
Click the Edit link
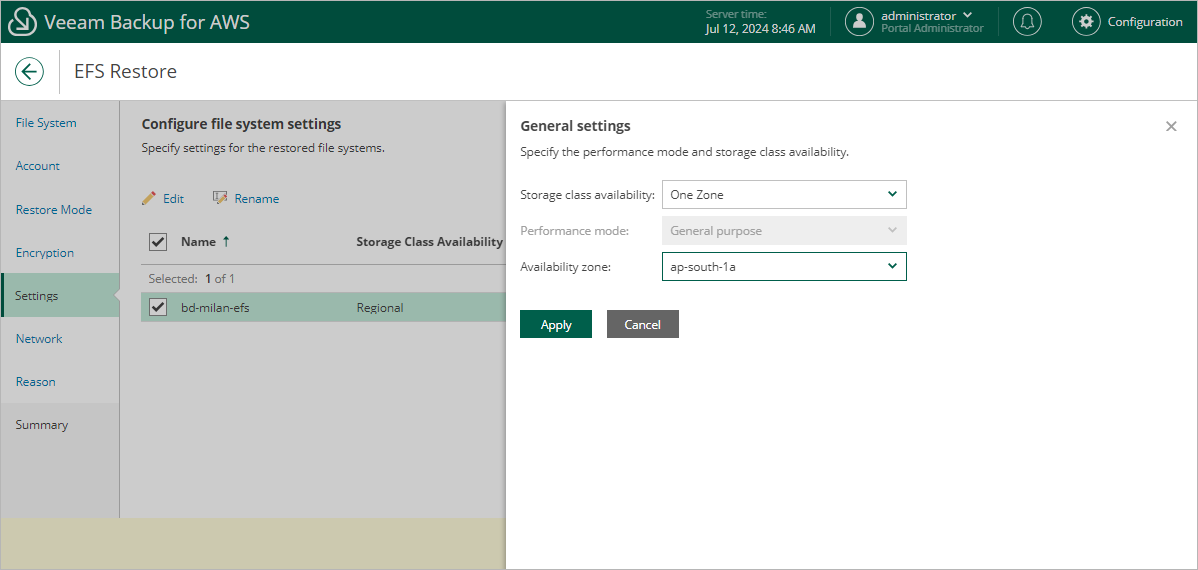click(x=173, y=198)
